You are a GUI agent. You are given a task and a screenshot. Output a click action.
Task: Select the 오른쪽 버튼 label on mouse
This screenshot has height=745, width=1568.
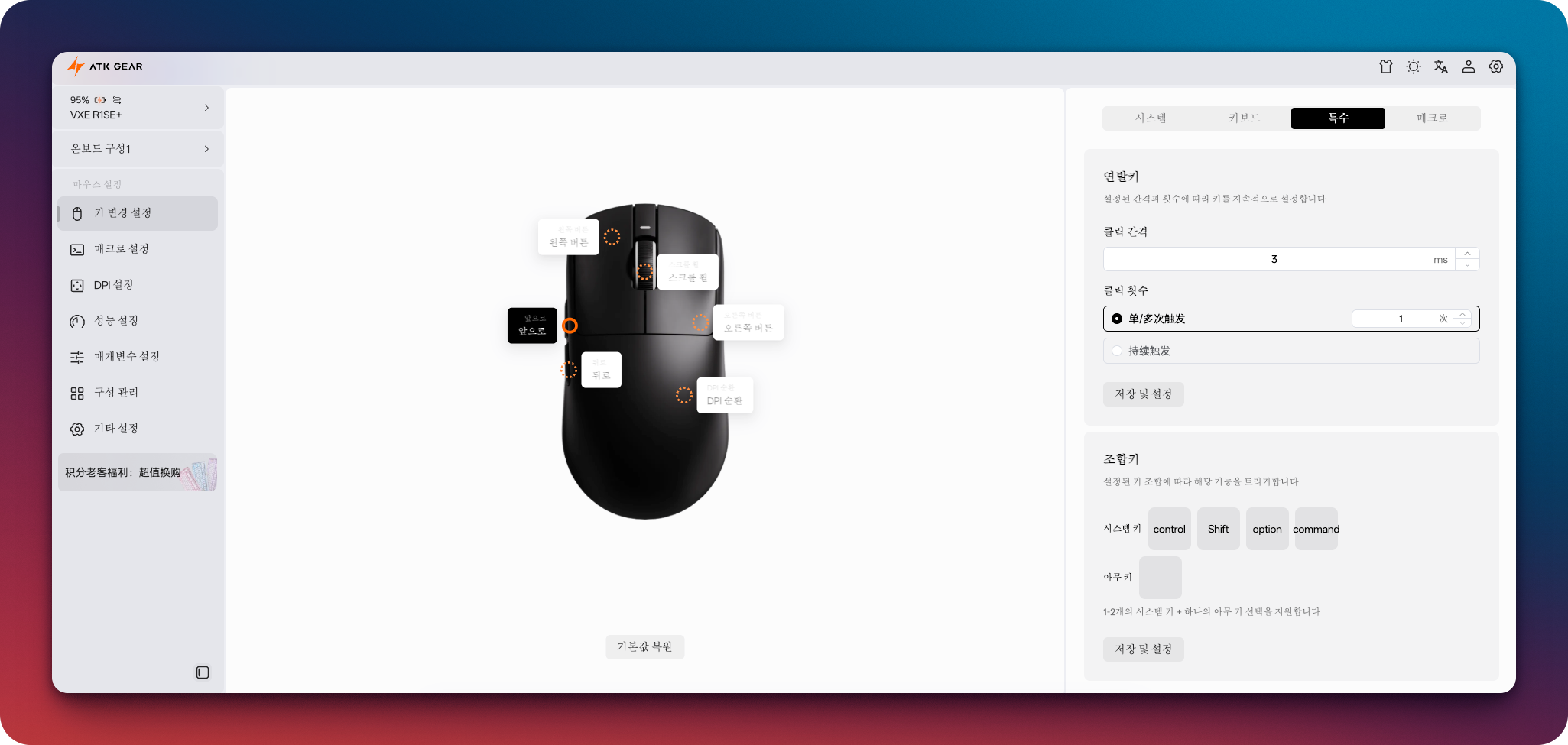point(748,322)
